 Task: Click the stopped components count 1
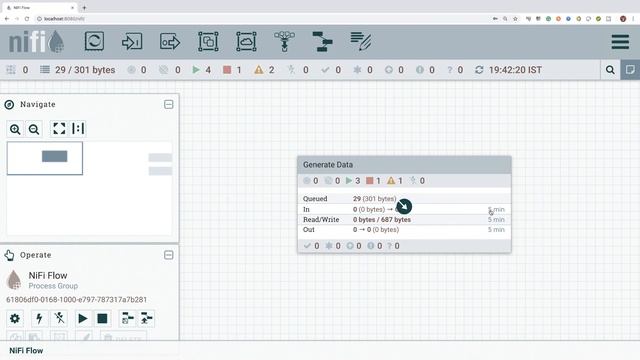(232, 70)
